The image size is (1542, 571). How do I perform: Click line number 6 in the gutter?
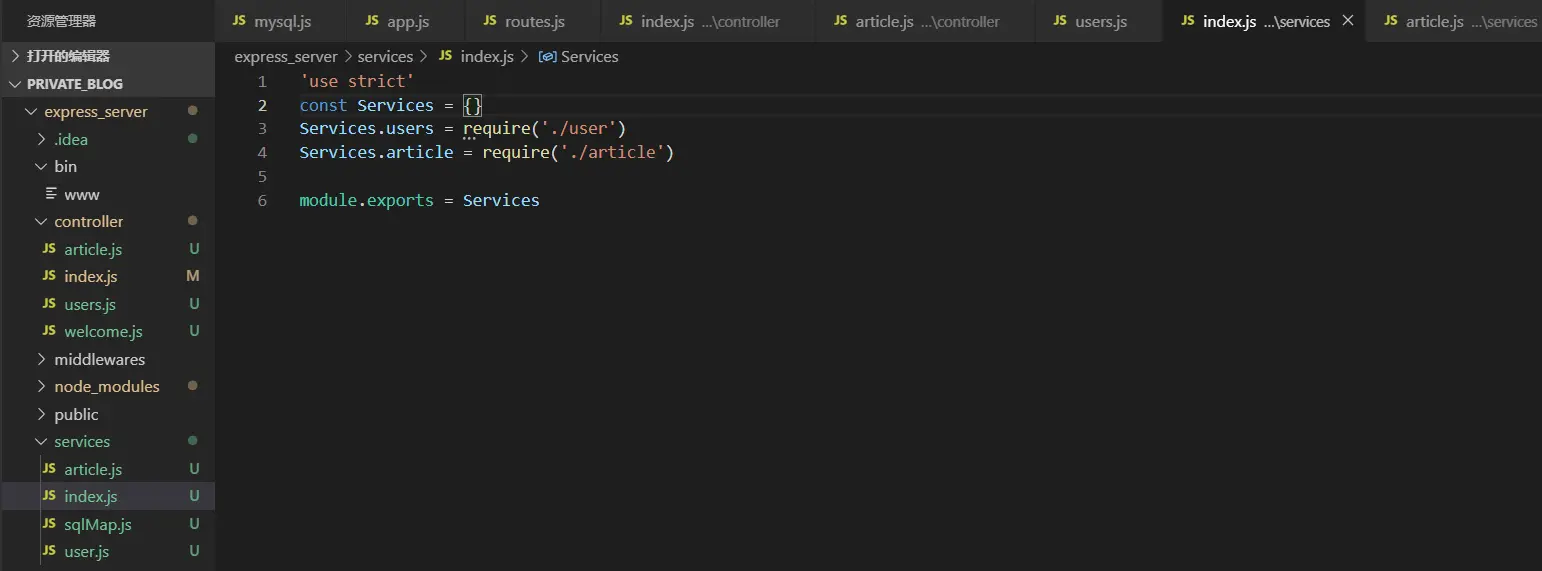[262, 200]
